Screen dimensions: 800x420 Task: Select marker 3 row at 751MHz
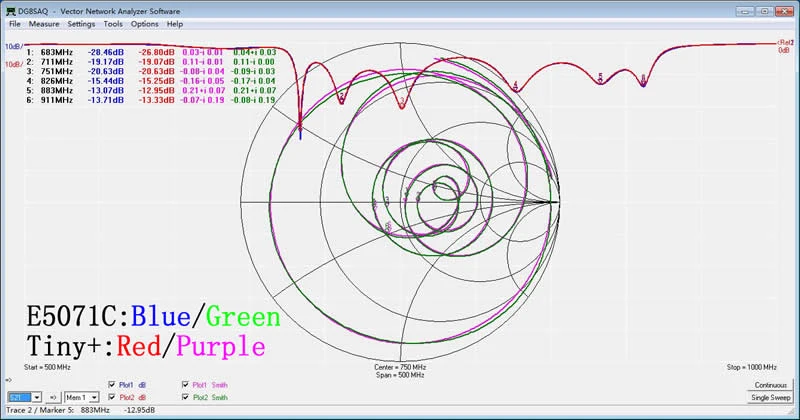click(x=152, y=71)
